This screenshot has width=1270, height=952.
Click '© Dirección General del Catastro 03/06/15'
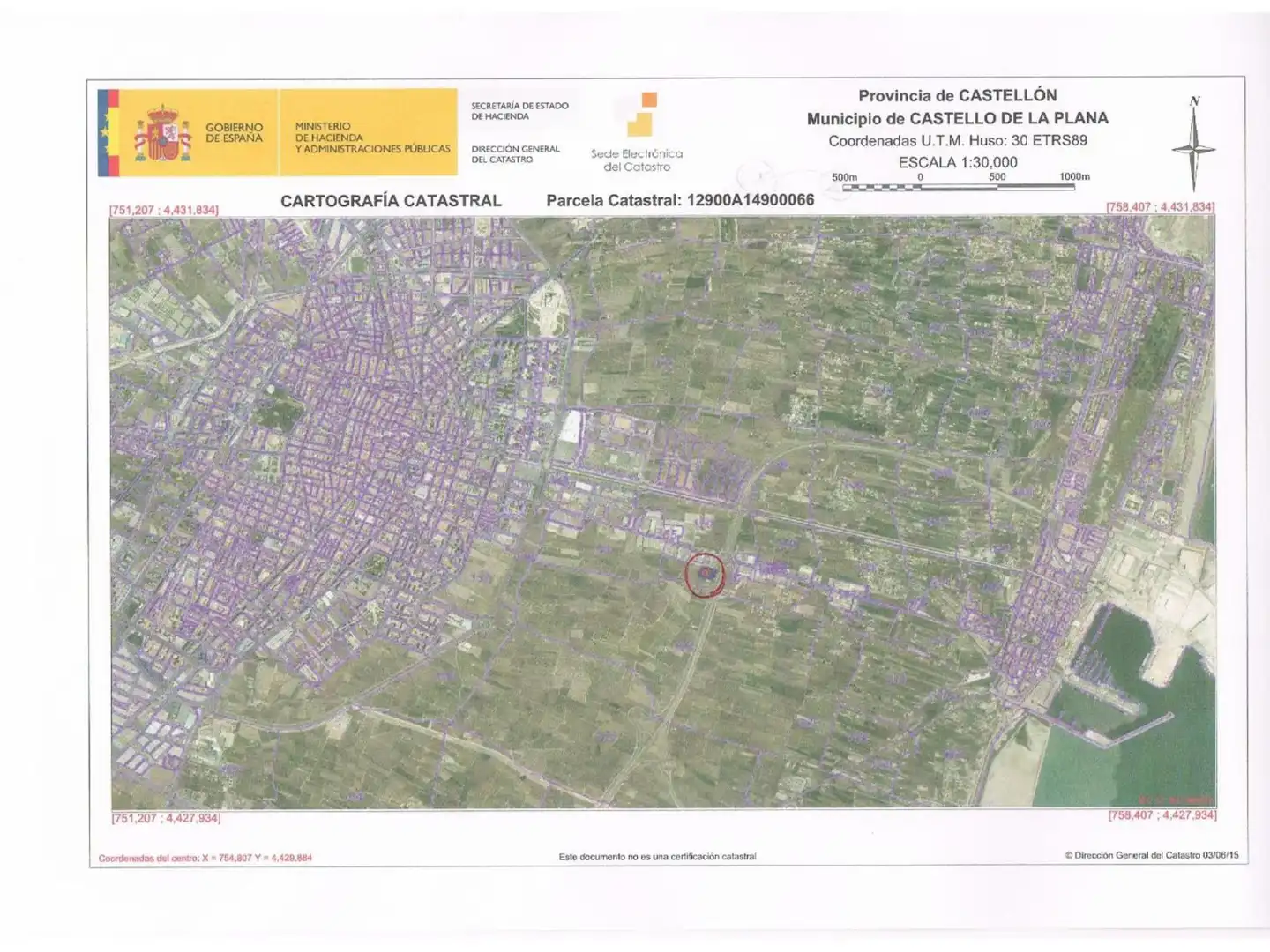pyautogui.click(x=1152, y=855)
